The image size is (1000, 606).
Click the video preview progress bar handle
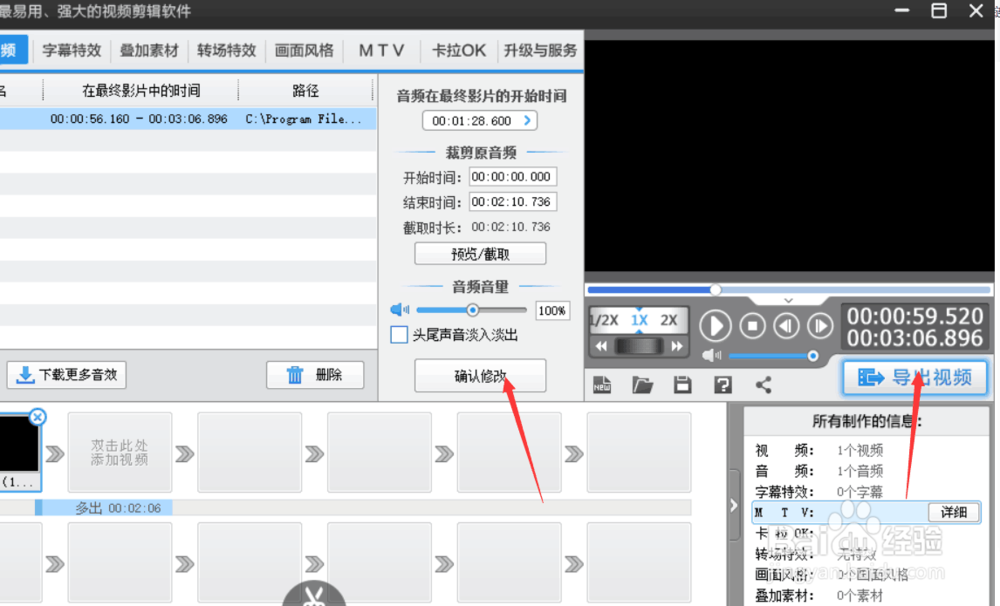tap(716, 290)
